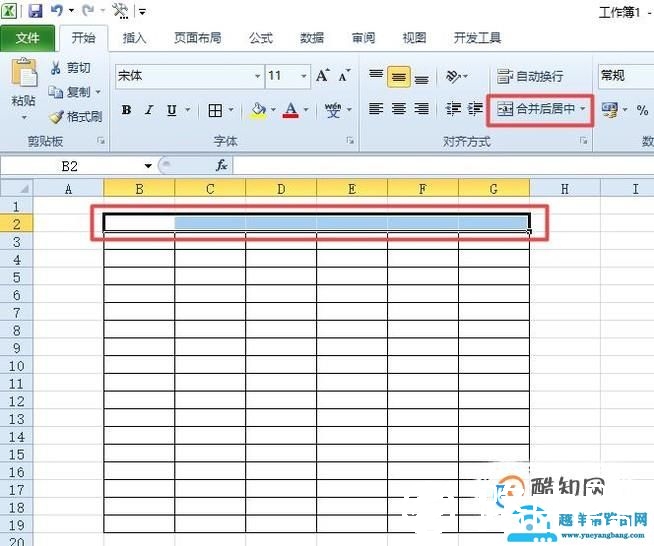The width and height of the screenshot is (654, 546).
Task: Expand the Copy (复制) dropdown arrow
Action: (x=98, y=92)
